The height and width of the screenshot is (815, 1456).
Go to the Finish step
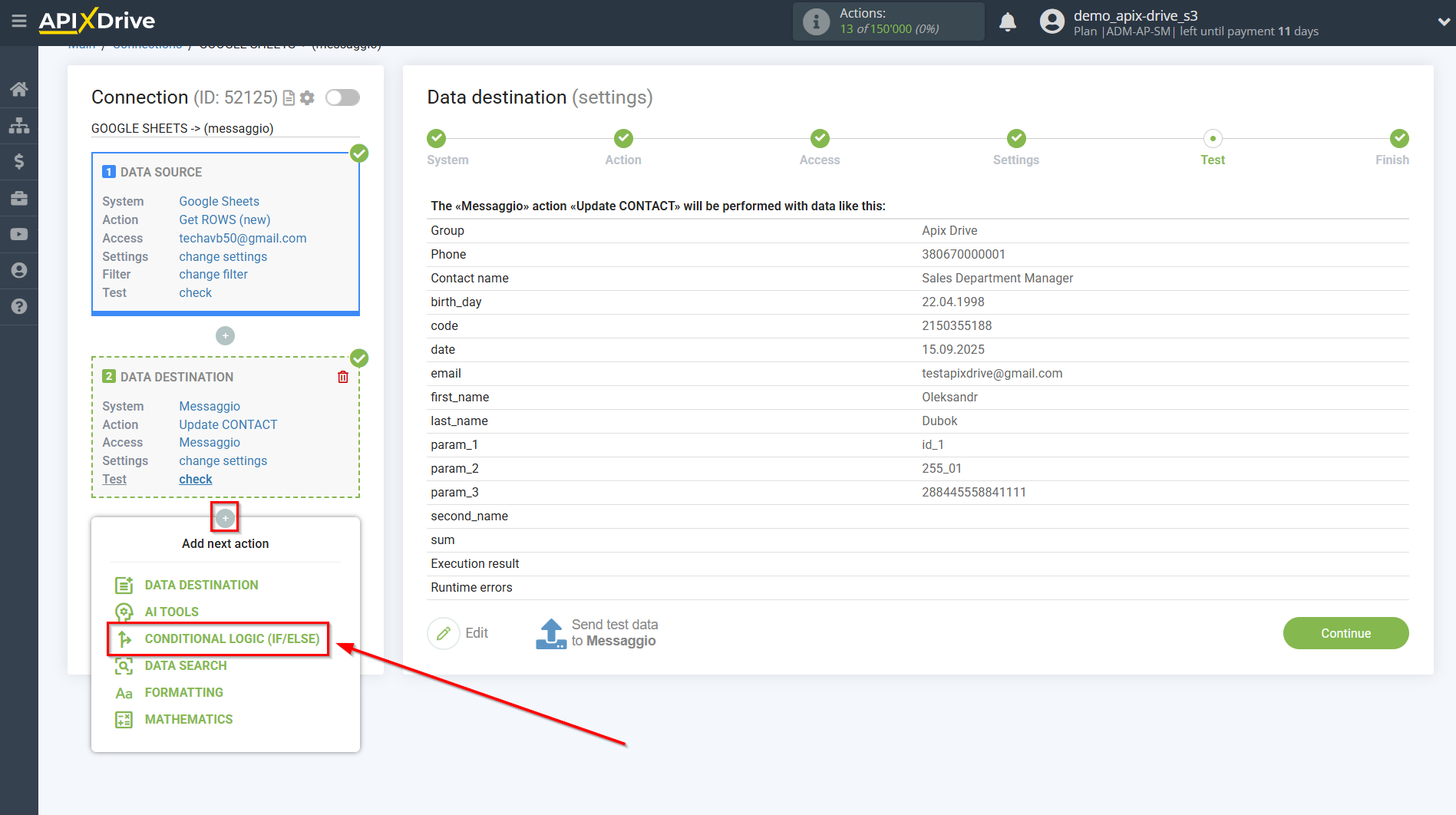[x=1399, y=138]
